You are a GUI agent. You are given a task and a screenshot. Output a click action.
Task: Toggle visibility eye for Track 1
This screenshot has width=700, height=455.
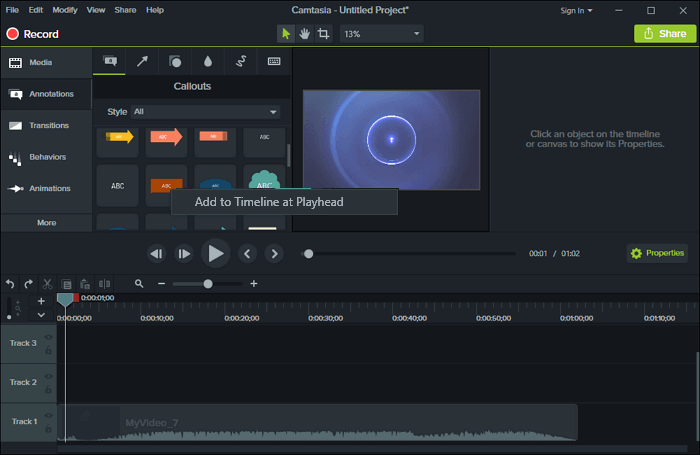point(48,415)
